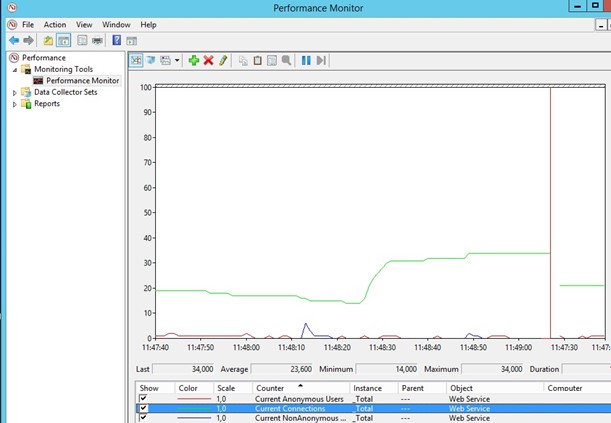
Task: Click the Update Data step-forward icon
Action: pos(321,60)
